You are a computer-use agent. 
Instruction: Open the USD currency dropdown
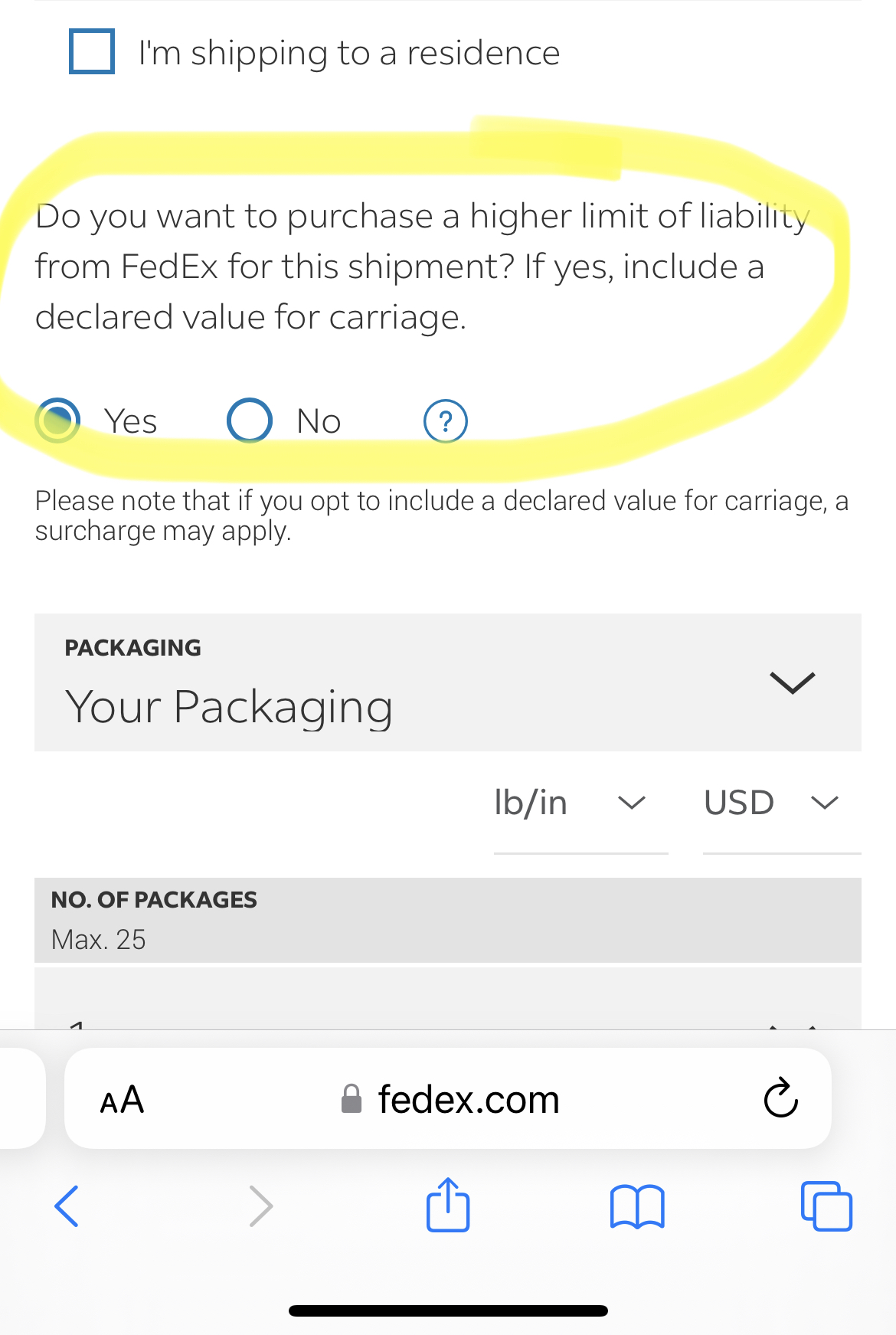pos(780,803)
